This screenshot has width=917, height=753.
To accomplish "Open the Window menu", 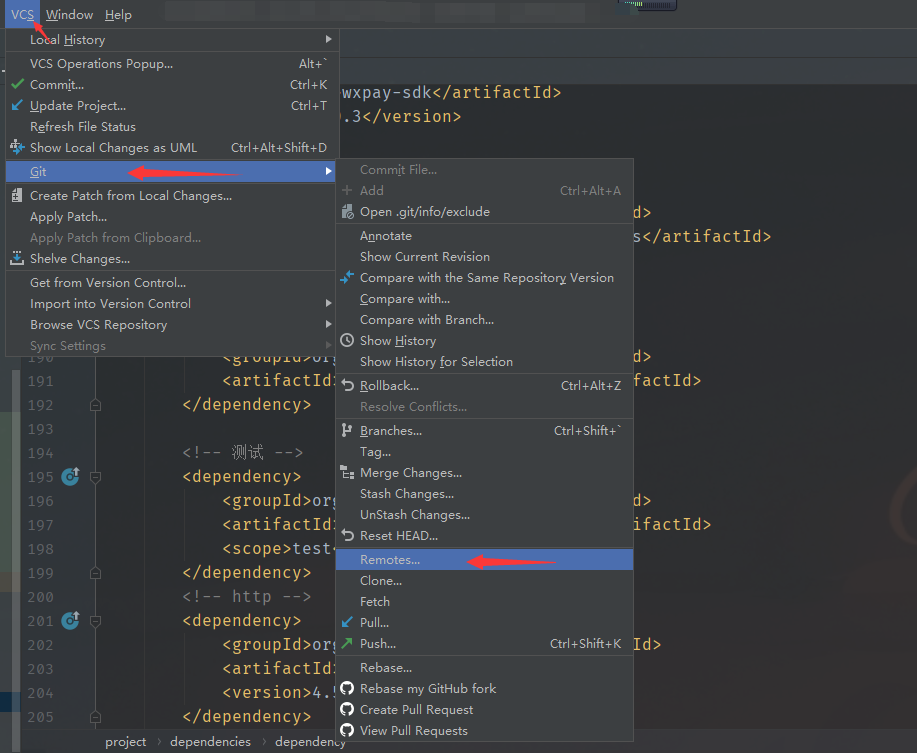I will click(x=70, y=15).
